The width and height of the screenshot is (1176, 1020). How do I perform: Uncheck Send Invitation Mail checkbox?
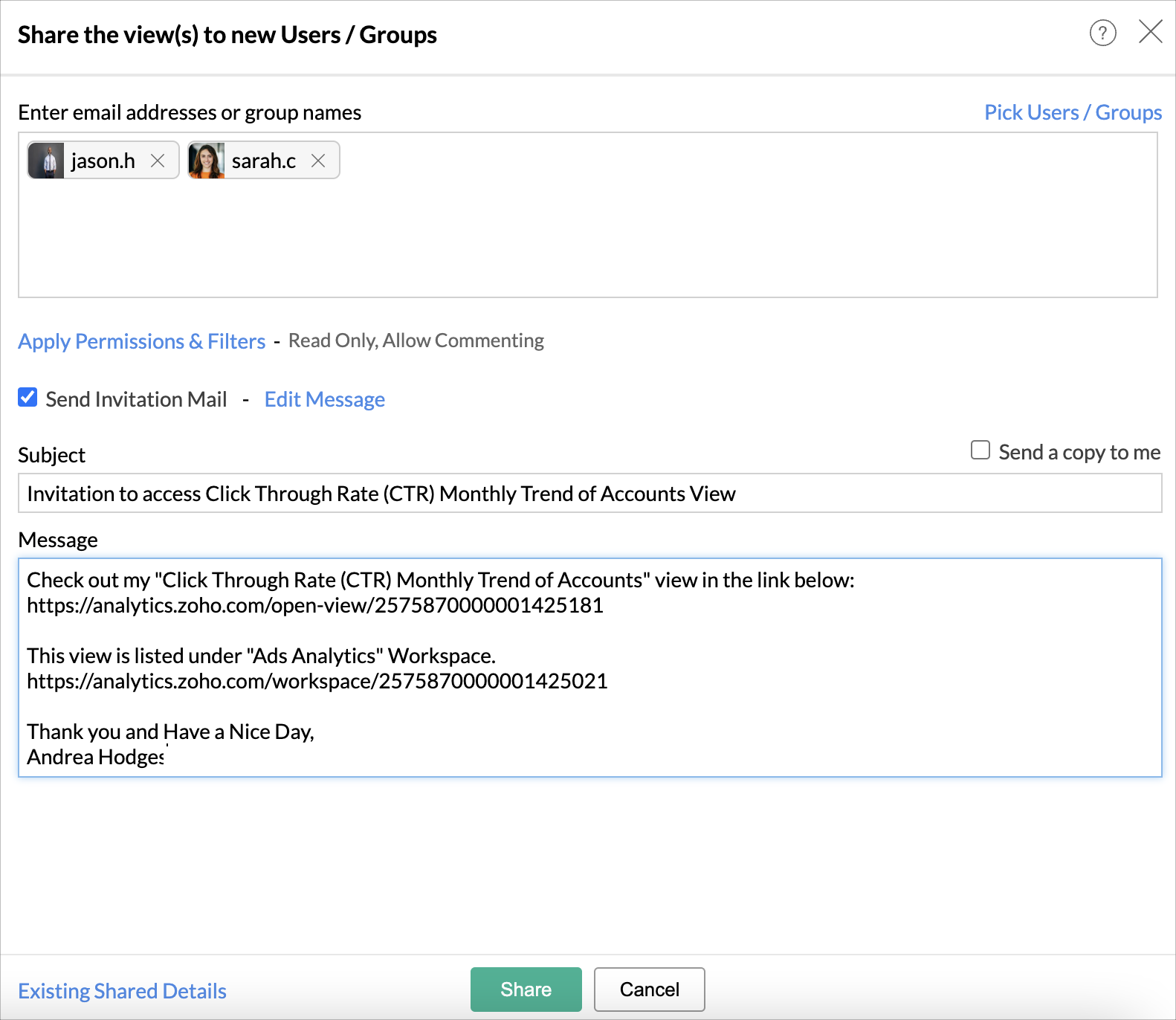click(x=28, y=398)
